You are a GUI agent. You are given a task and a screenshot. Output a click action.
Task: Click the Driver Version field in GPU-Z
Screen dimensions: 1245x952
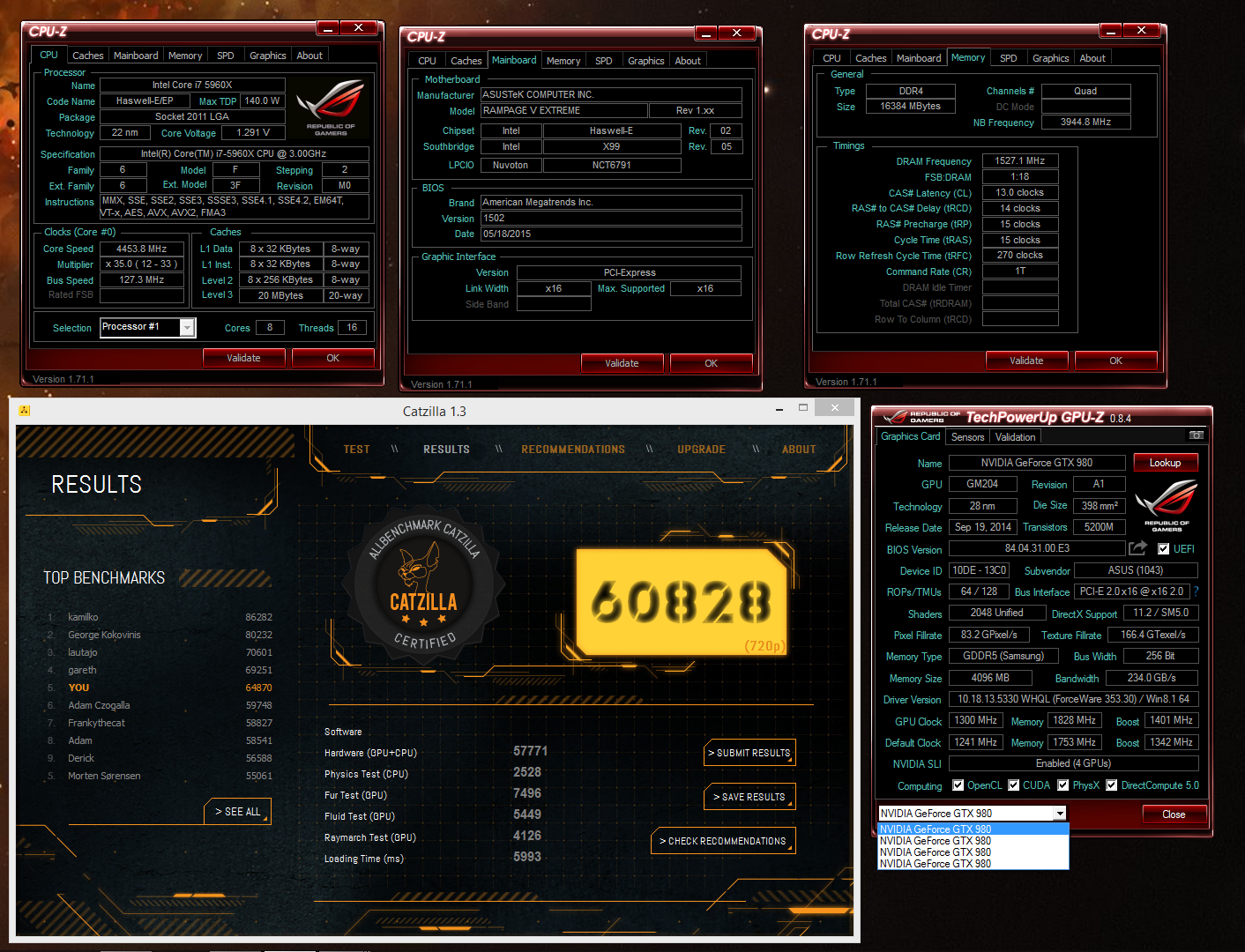[1074, 699]
